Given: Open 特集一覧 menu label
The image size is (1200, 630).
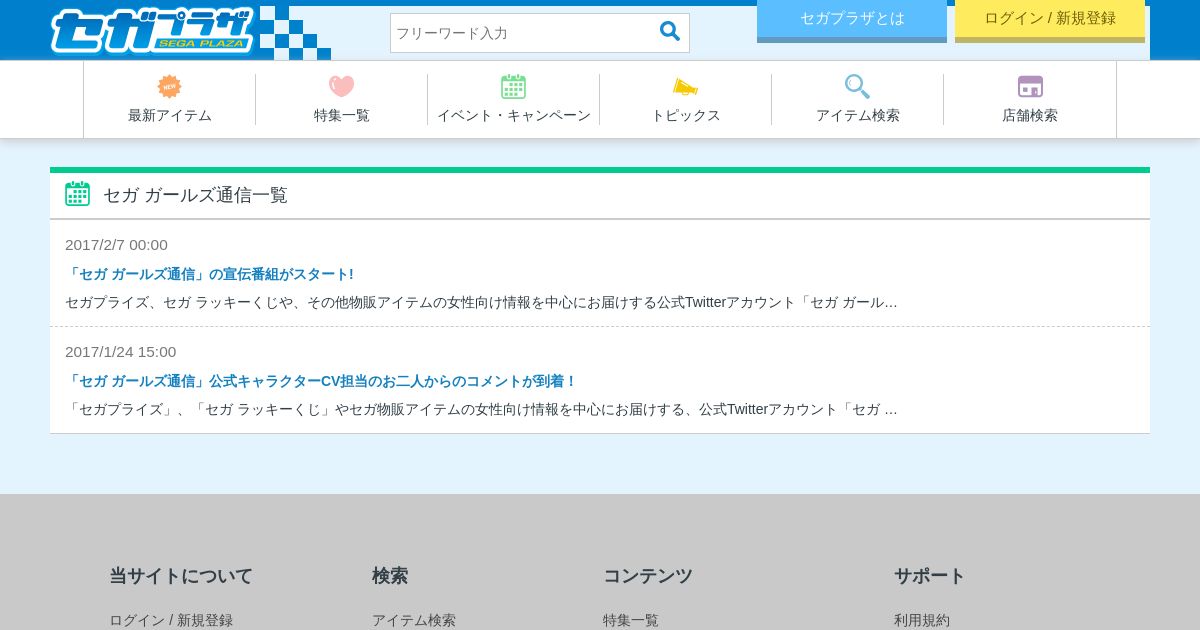Looking at the screenshot, I should click(342, 115).
